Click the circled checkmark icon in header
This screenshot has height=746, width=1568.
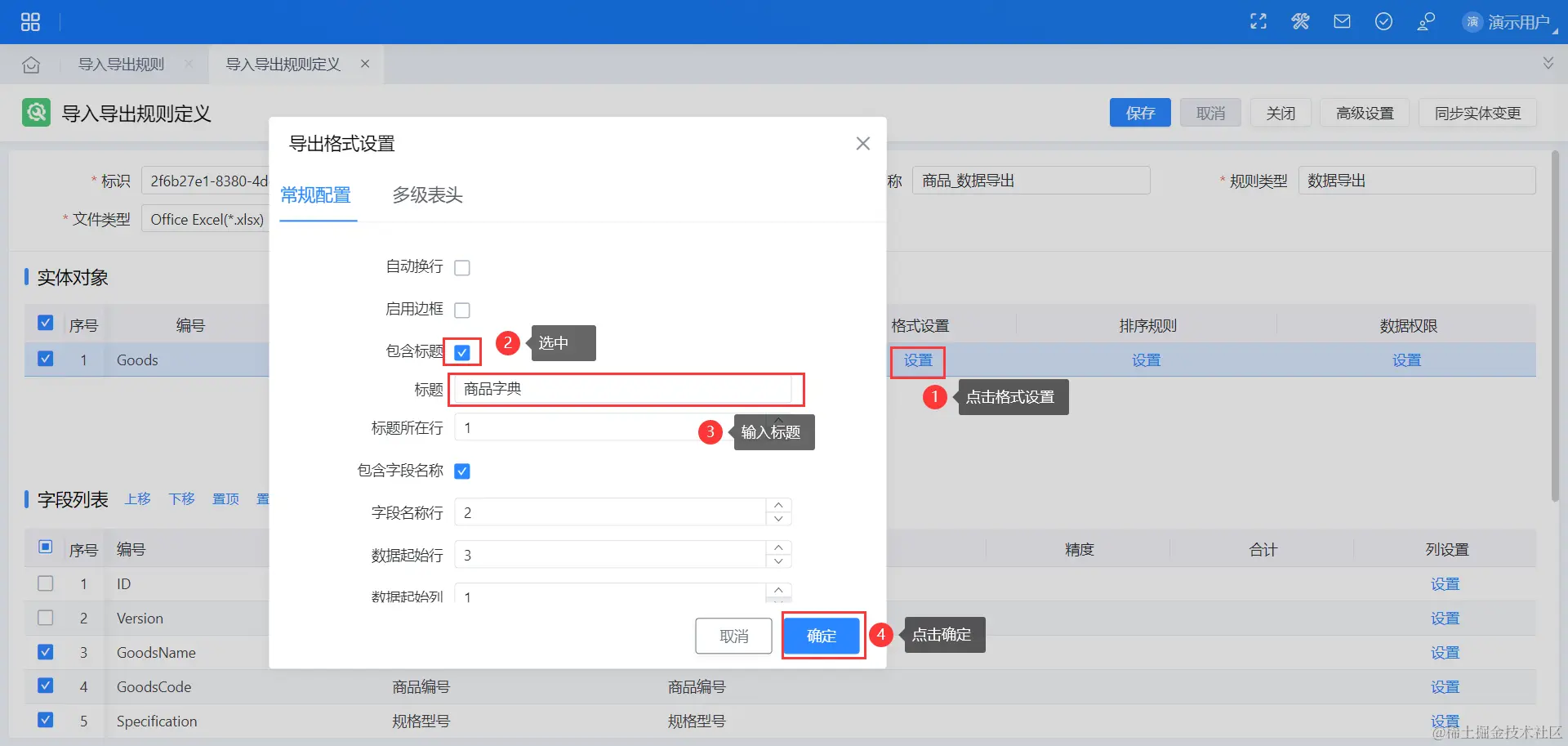1383,22
